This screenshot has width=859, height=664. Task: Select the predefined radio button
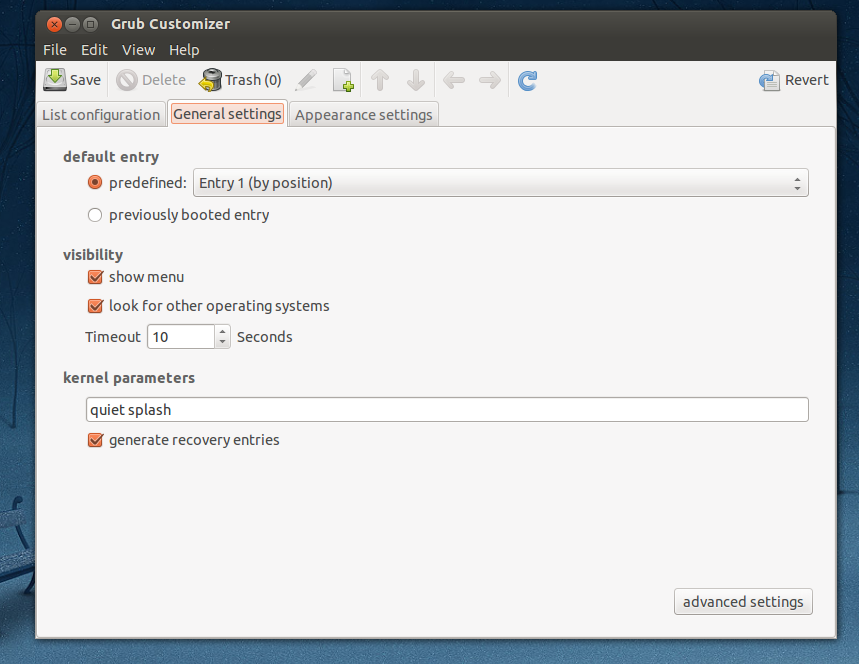click(95, 182)
